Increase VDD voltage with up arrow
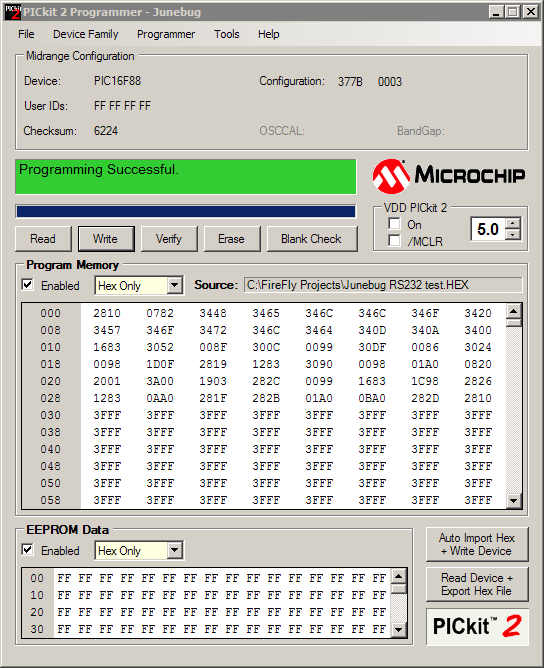 pyautogui.click(x=514, y=224)
